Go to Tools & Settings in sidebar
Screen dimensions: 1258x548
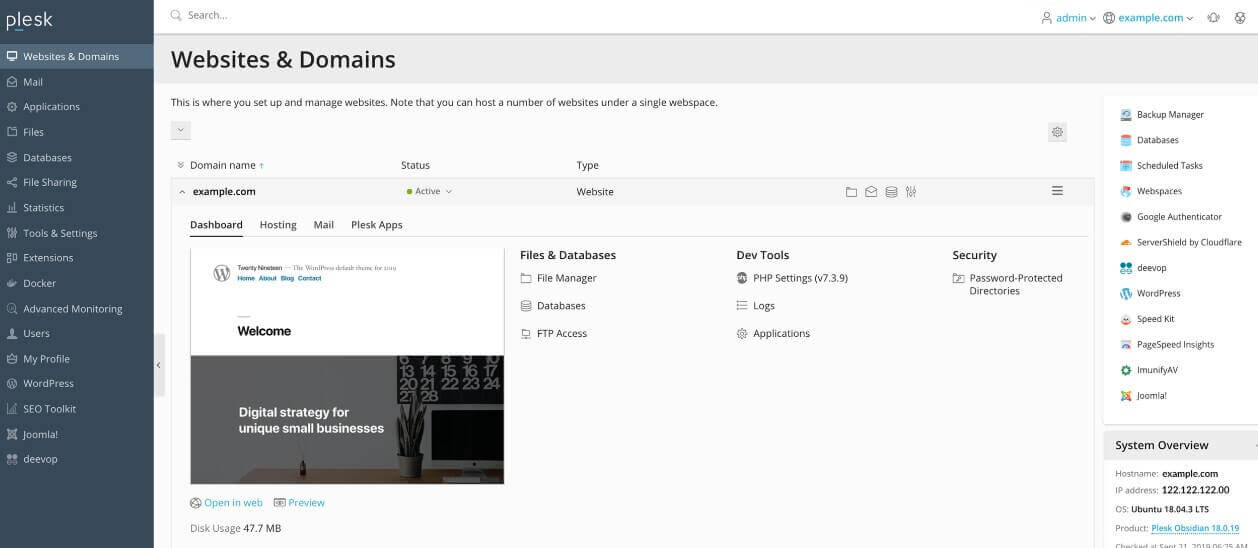pos(60,233)
